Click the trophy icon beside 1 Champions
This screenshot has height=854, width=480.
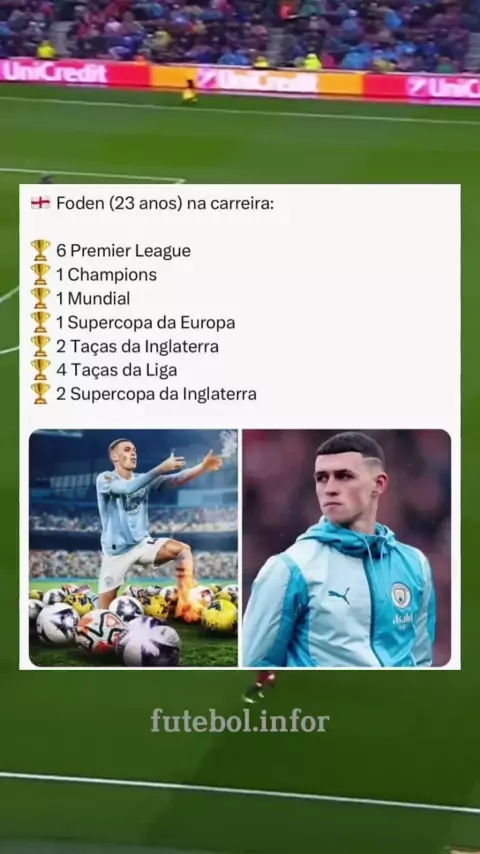pos(40,274)
